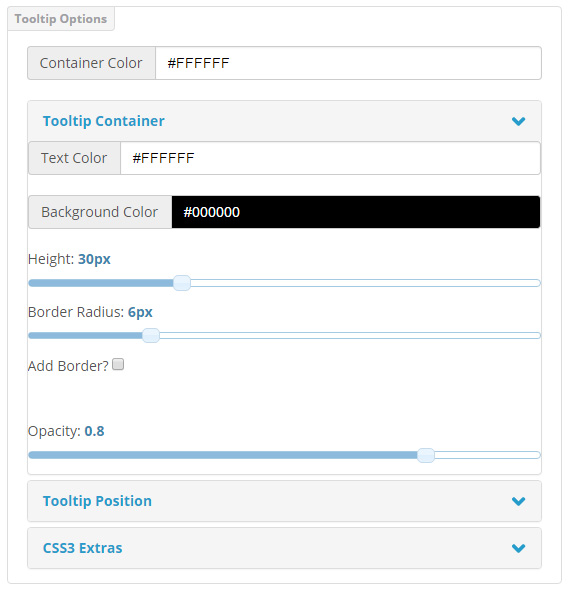The width and height of the screenshot is (570, 589).
Task: Click the Container Color input field
Action: click(348, 63)
